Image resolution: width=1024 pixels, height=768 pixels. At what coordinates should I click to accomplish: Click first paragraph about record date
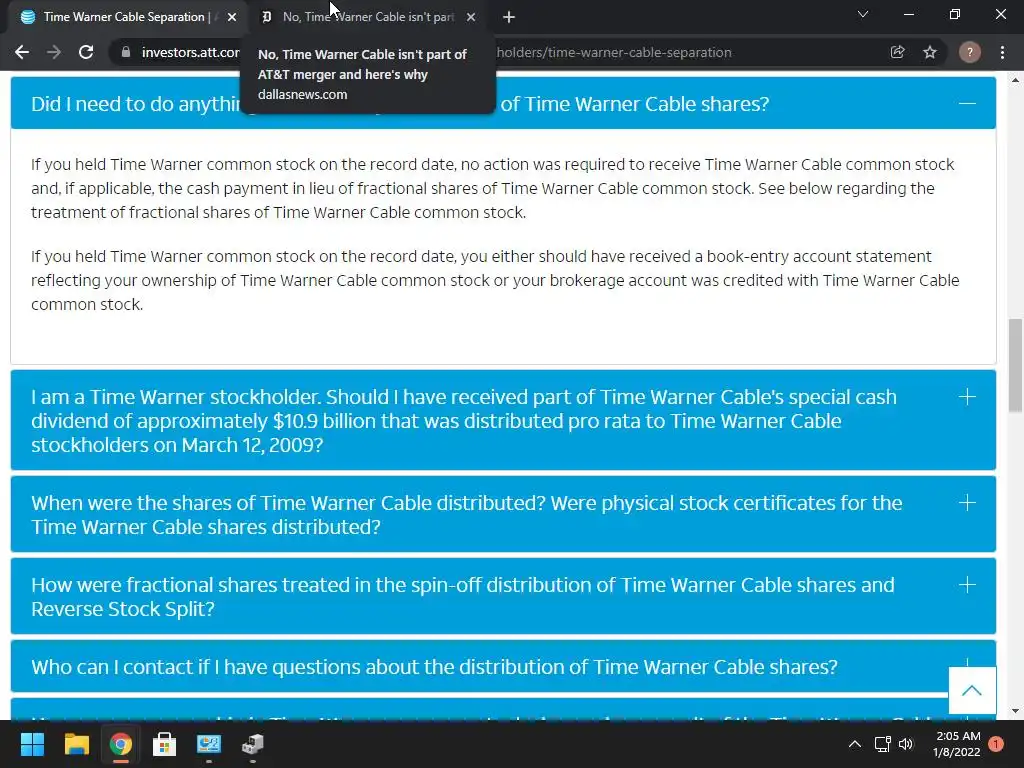coord(492,188)
